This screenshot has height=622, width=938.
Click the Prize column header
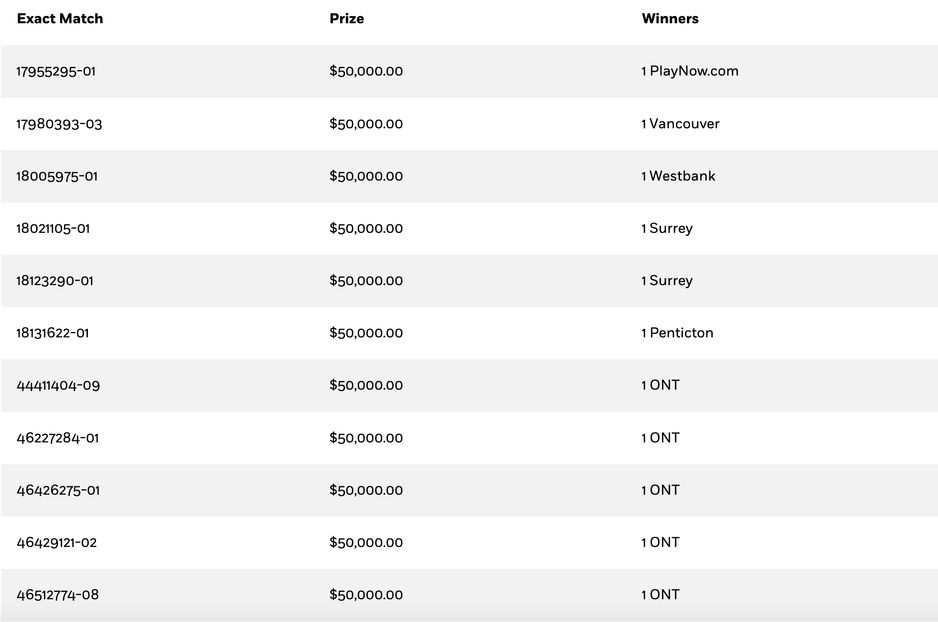pos(346,19)
